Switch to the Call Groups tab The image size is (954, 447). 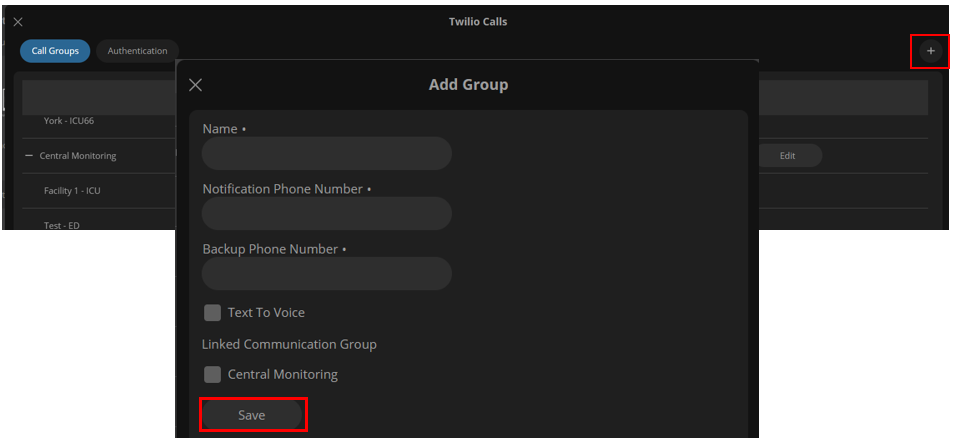pyautogui.click(x=55, y=51)
